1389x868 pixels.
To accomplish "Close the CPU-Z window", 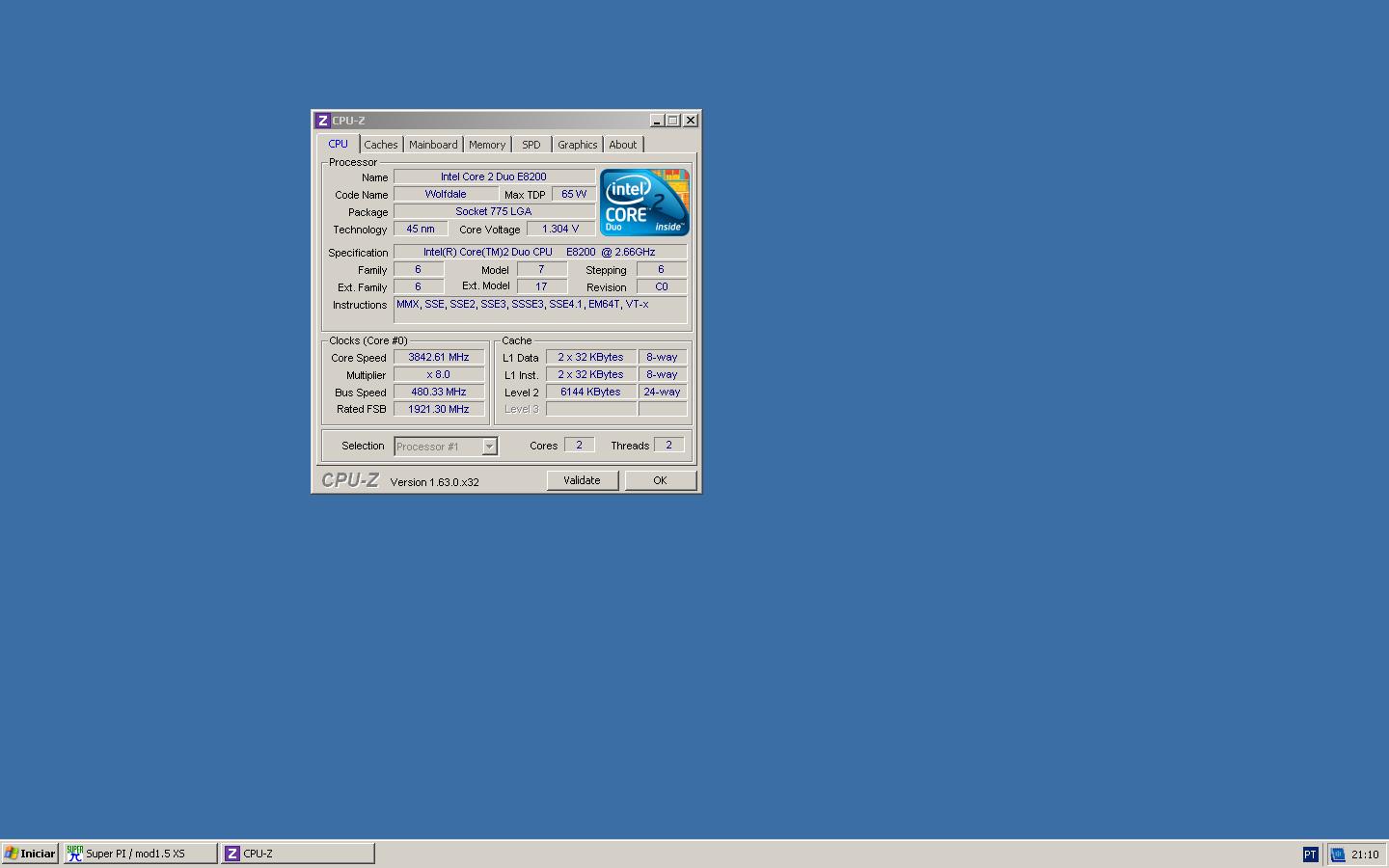I will pyautogui.click(x=691, y=121).
